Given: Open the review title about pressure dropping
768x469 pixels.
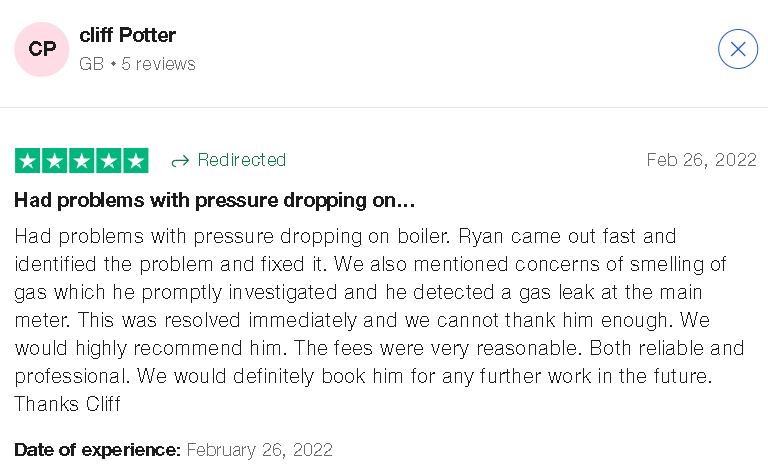Looking at the screenshot, I should pyautogui.click(x=215, y=200).
